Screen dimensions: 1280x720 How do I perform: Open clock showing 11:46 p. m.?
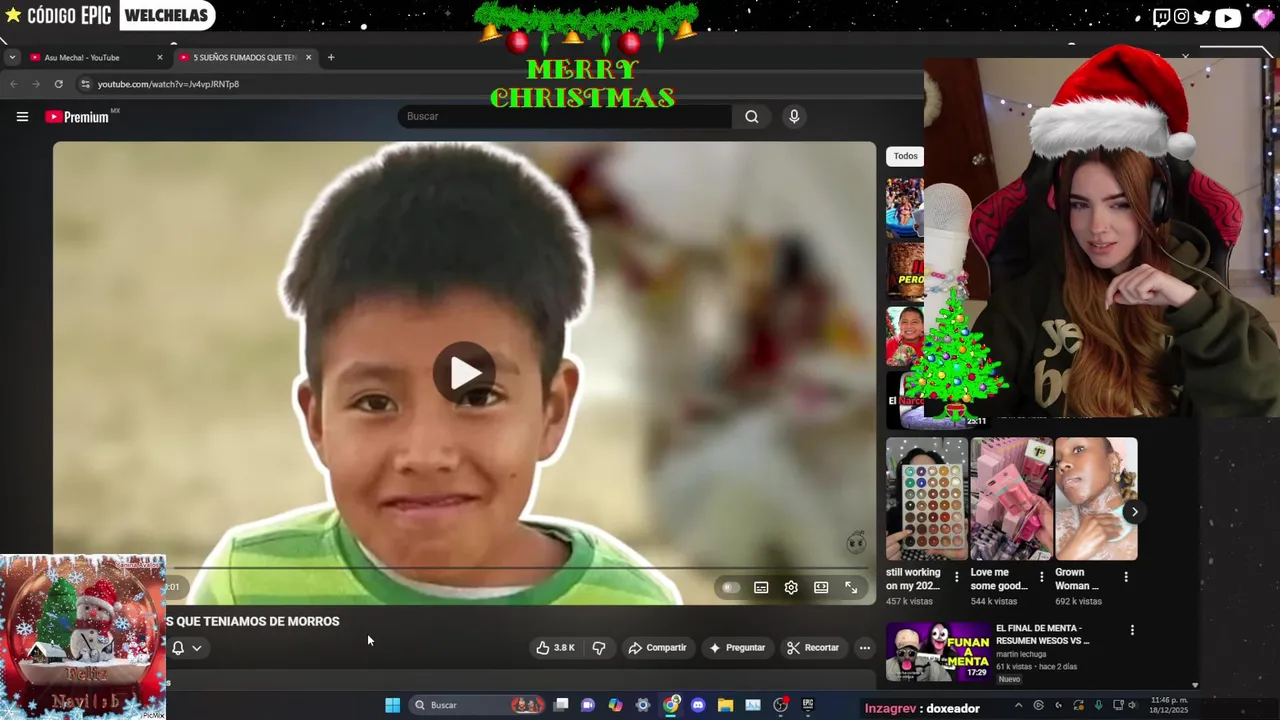[1168, 705]
